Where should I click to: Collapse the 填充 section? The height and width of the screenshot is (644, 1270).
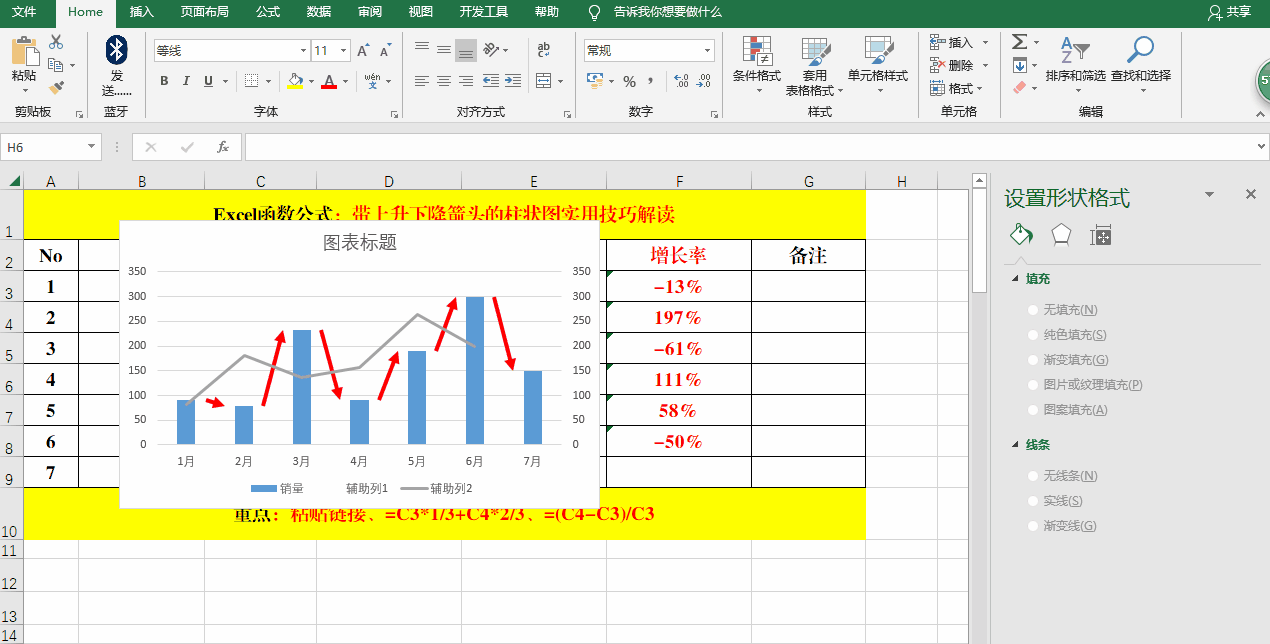pyautogui.click(x=1017, y=279)
